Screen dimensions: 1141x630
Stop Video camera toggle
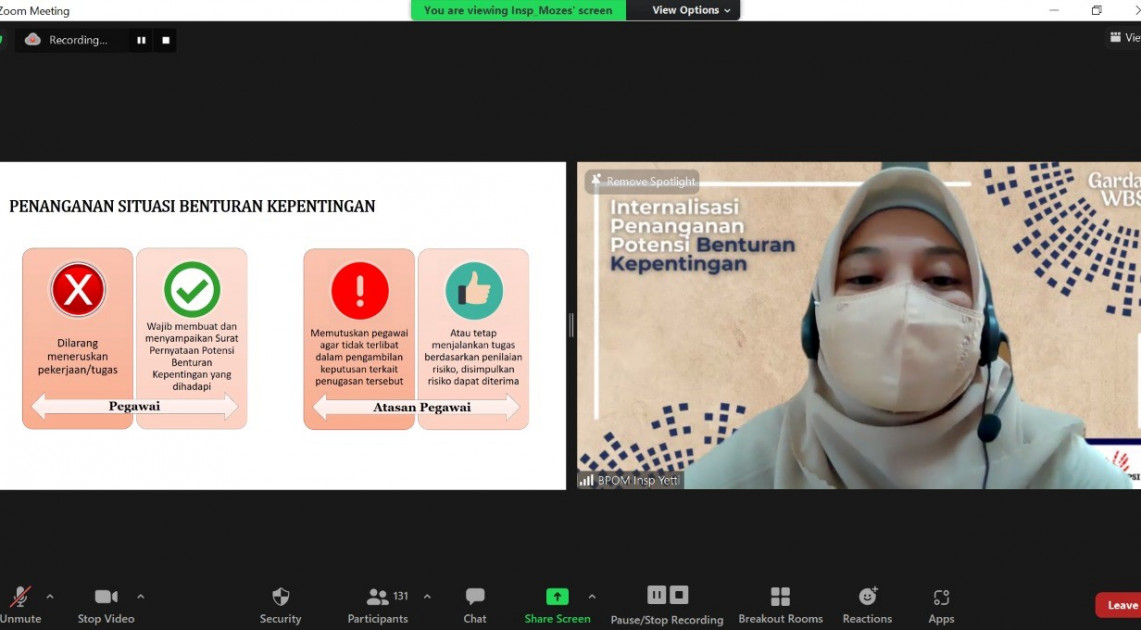[106, 597]
